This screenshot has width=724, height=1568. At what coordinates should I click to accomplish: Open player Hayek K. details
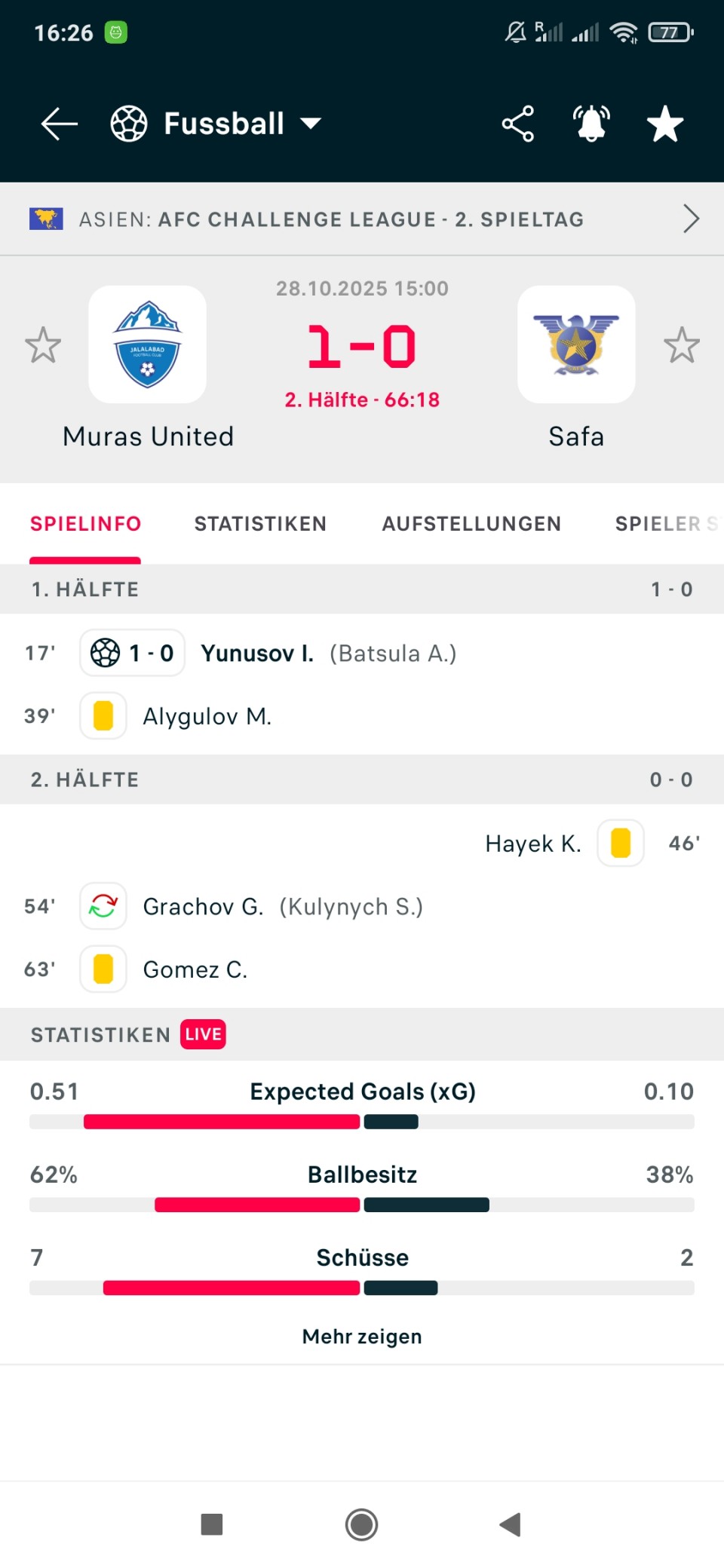tap(533, 844)
